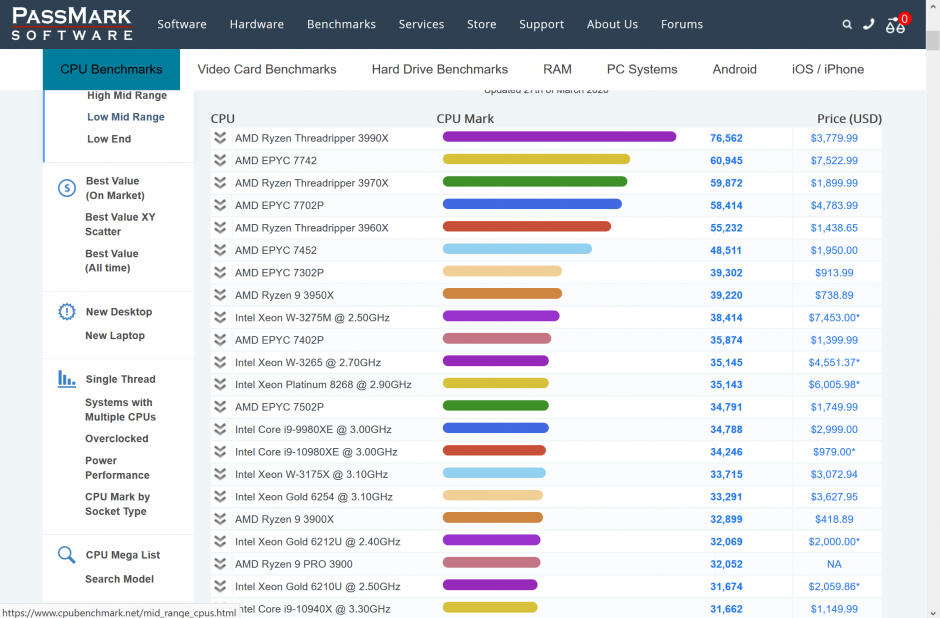Open the Low End sidebar link
Screen dimensions: 940x618
tap(109, 139)
